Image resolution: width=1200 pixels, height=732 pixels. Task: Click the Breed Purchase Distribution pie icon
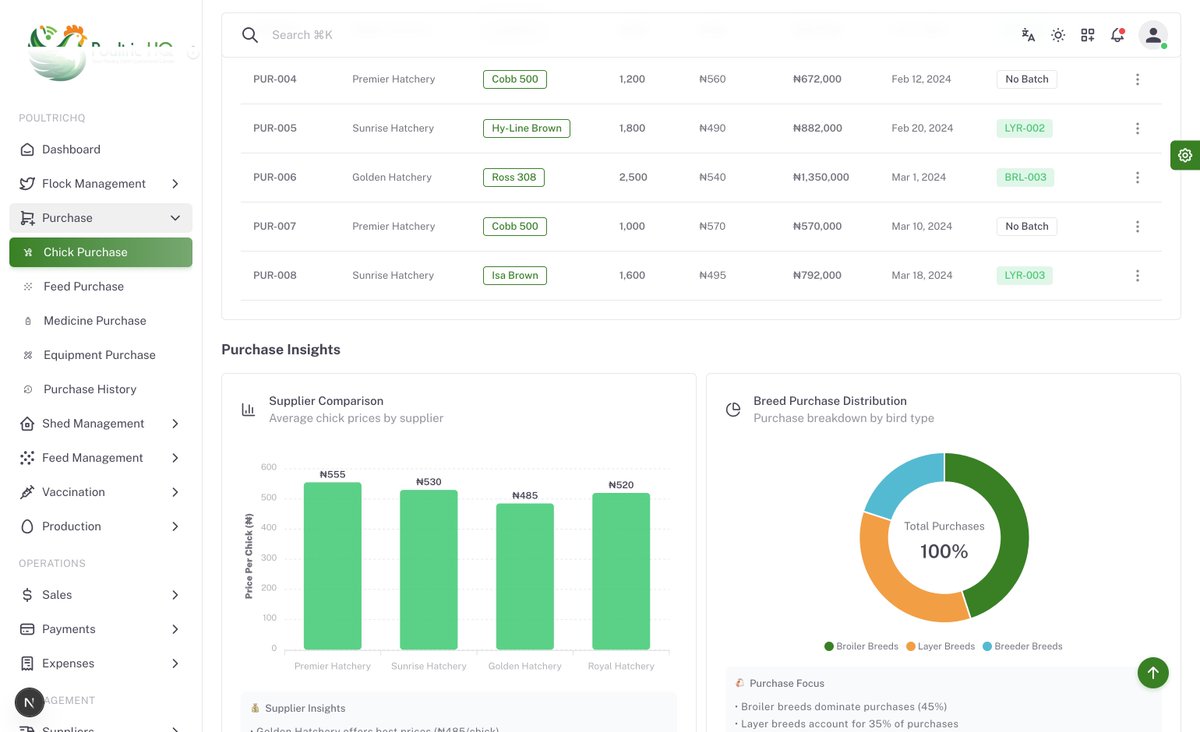733,409
